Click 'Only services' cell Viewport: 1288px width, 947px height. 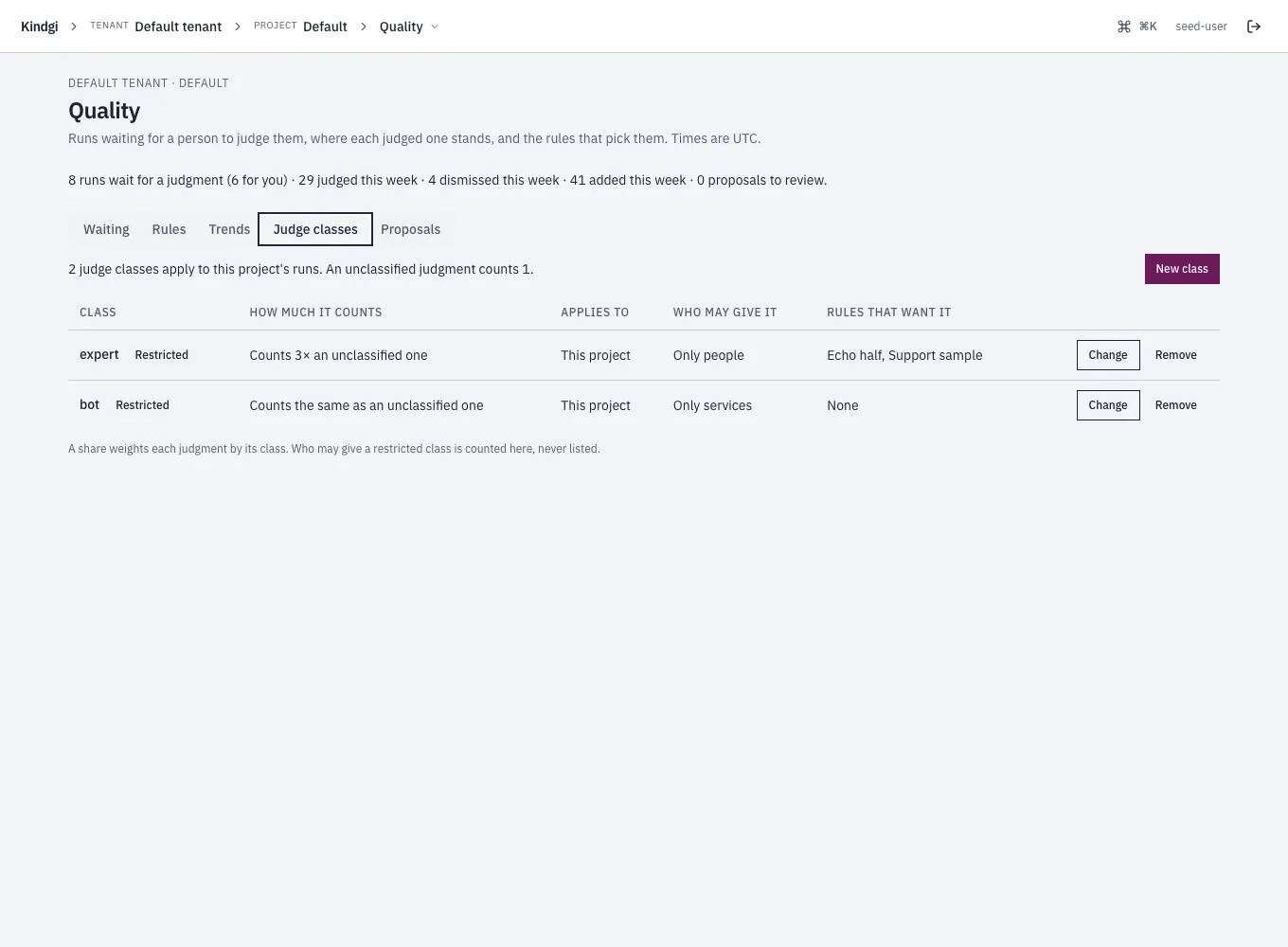(x=712, y=405)
